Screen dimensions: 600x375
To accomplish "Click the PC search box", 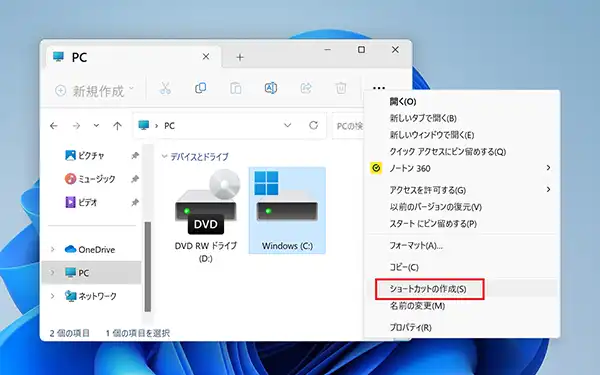I will 348,126.
